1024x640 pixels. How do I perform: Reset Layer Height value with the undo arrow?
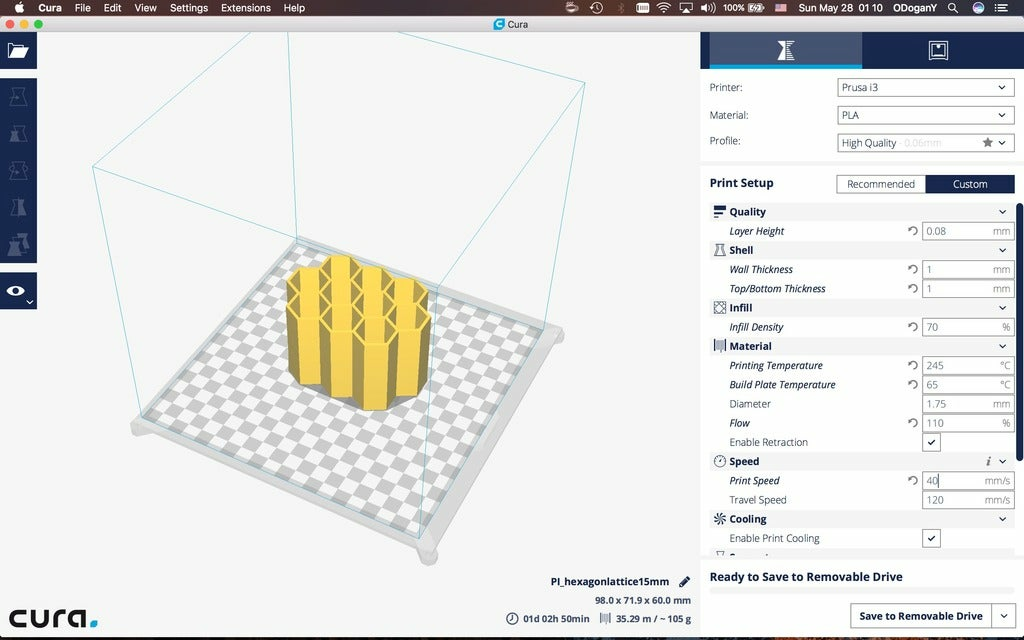tap(912, 231)
